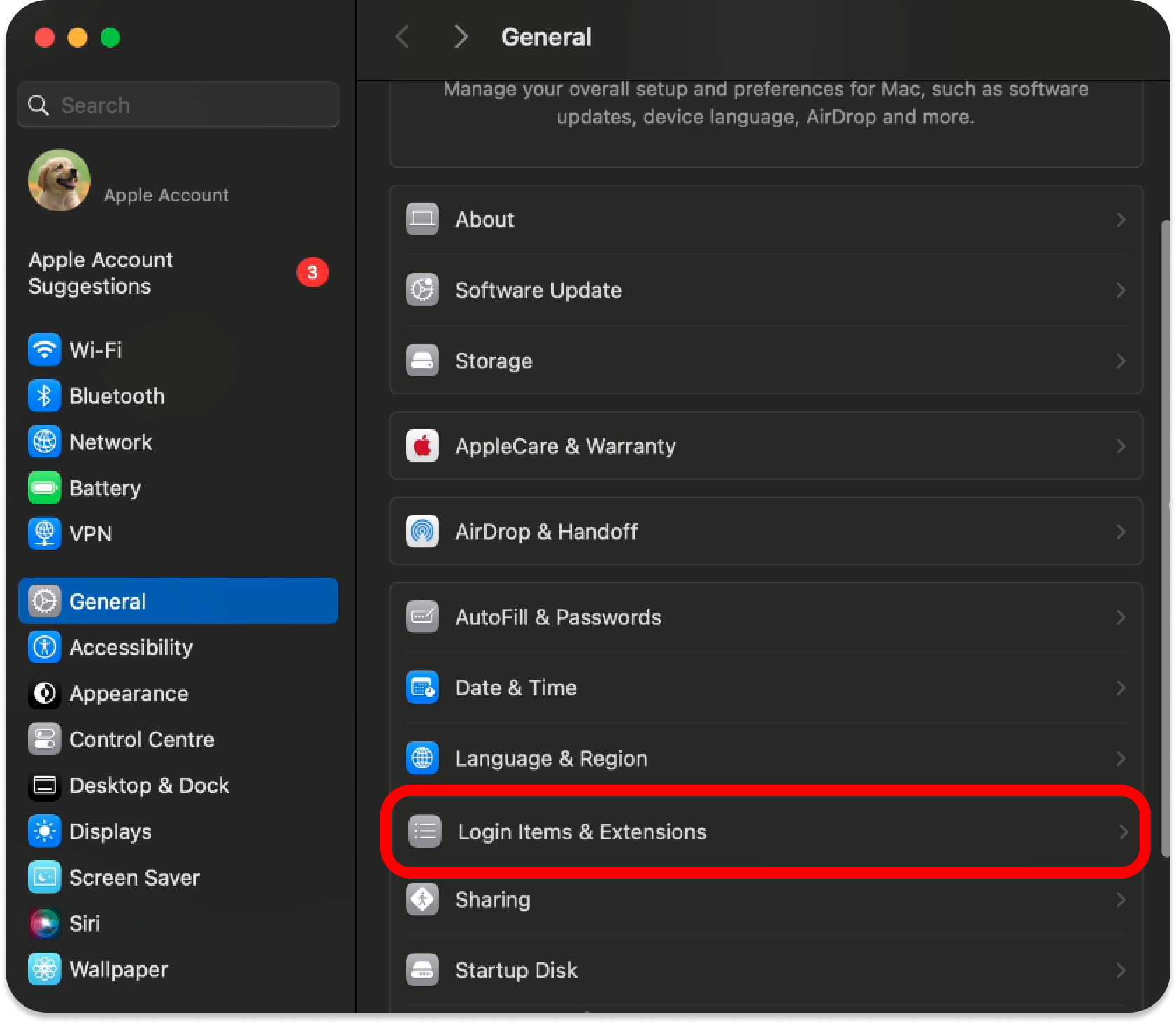The height and width of the screenshot is (1024, 1176).
Task: Go back using the back arrow
Action: [402, 37]
